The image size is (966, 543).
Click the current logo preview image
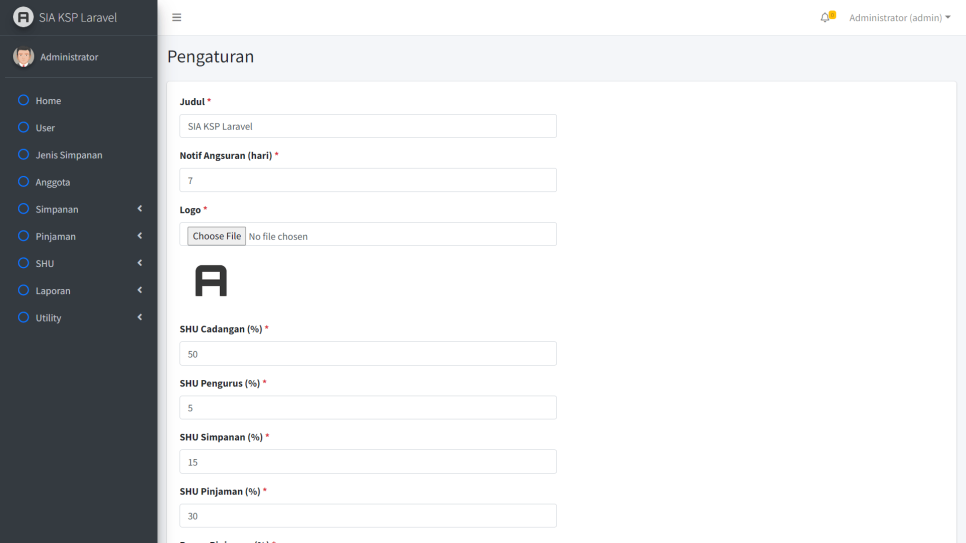click(x=211, y=281)
